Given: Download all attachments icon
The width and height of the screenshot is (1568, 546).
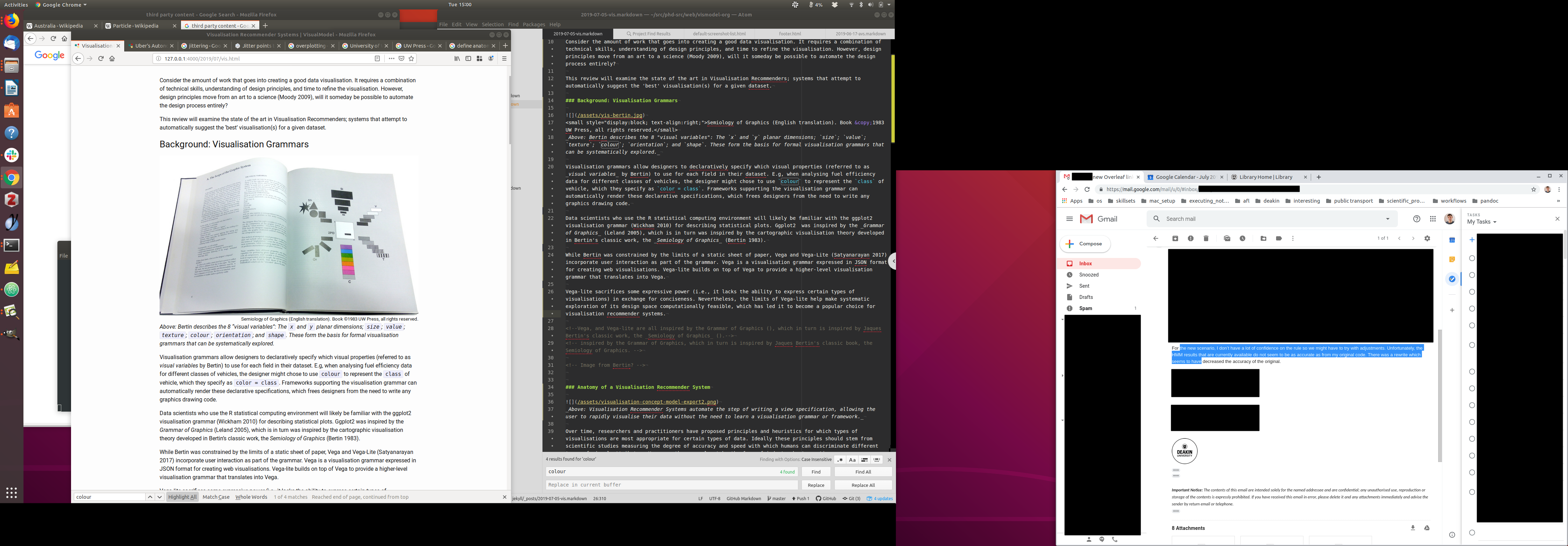Looking at the screenshot, I should click(x=1413, y=528).
